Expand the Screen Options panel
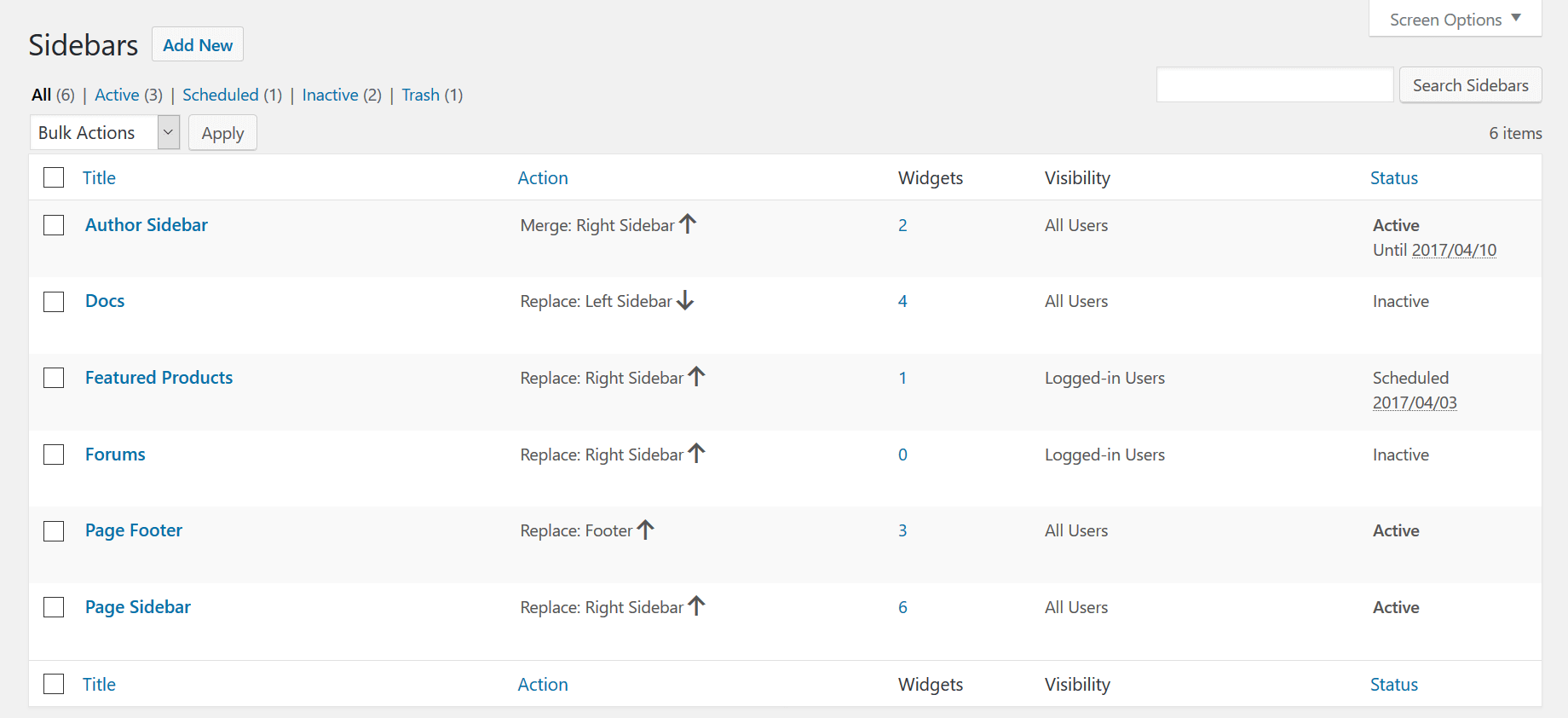The width and height of the screenshot is (1568, 718). [1455, 20]
